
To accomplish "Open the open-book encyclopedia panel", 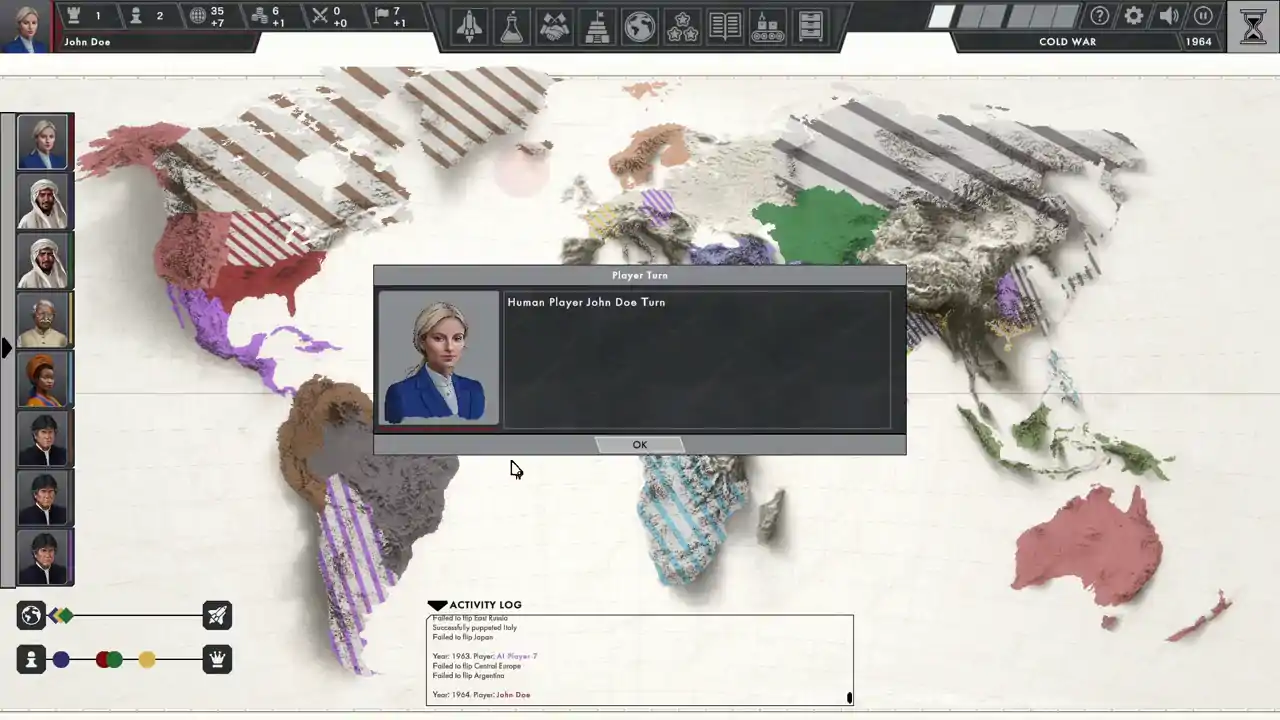I will point(725,25).
